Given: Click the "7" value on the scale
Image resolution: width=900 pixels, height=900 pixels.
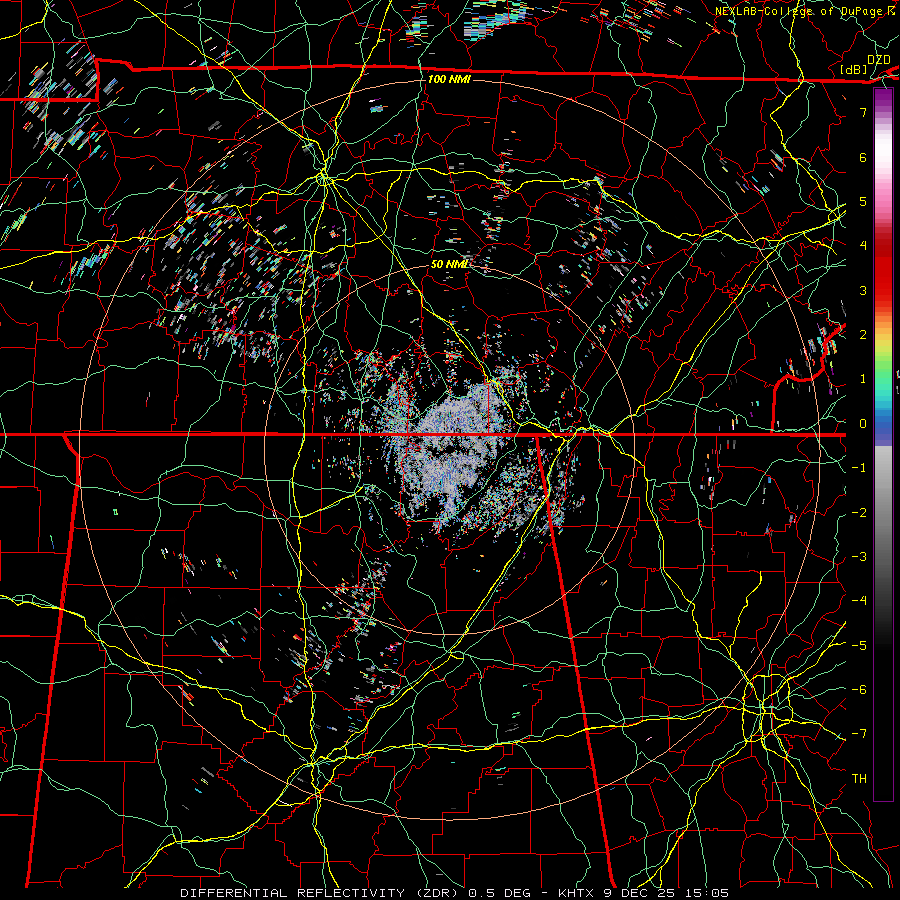Looking at the screenshot, I should [863, 112].
